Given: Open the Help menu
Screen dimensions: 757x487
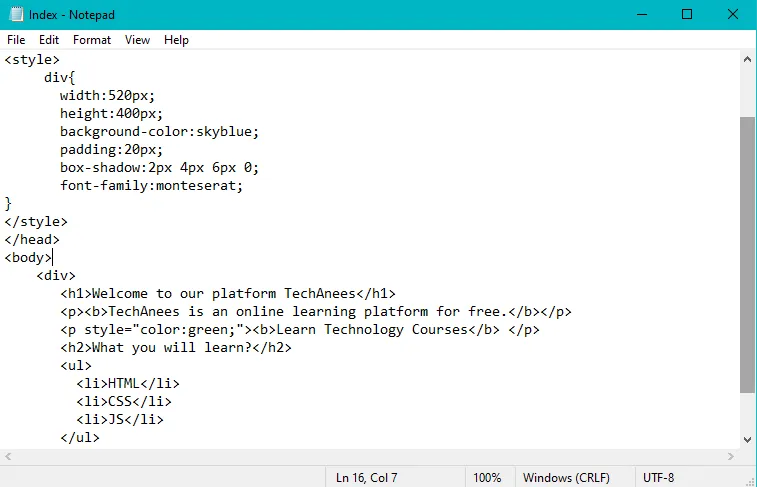Looking at the screenshot, I should tap(176, 40).
